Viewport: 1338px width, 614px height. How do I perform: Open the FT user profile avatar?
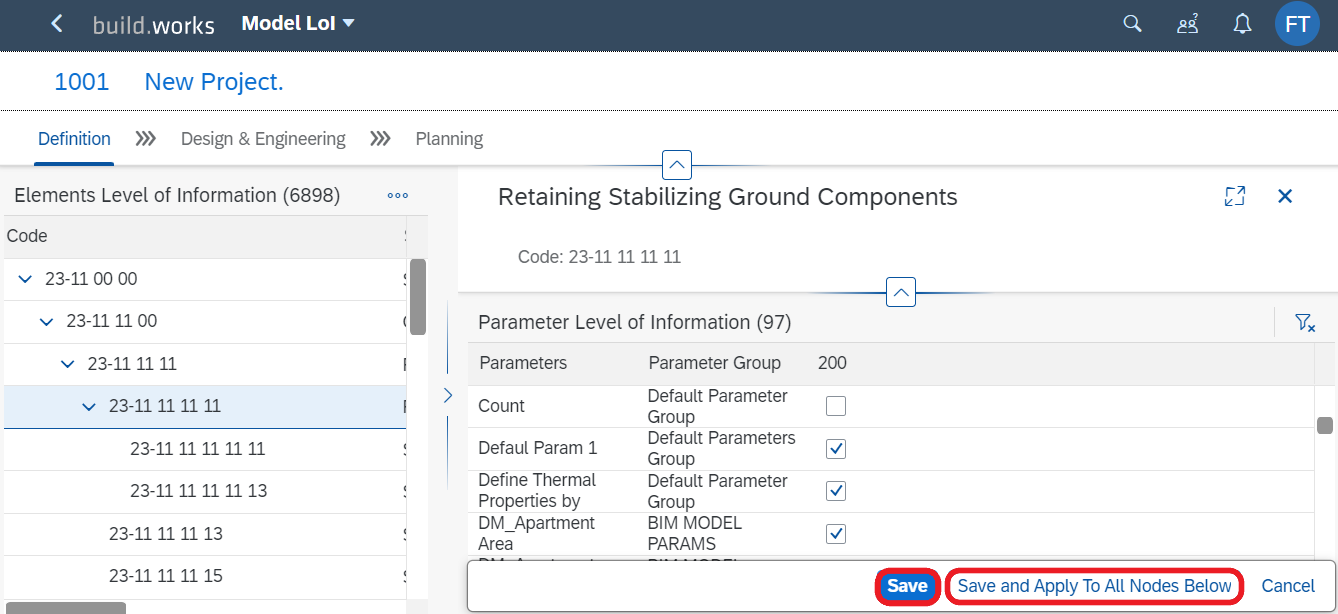pyautogui.click(x=1297, y=24)
